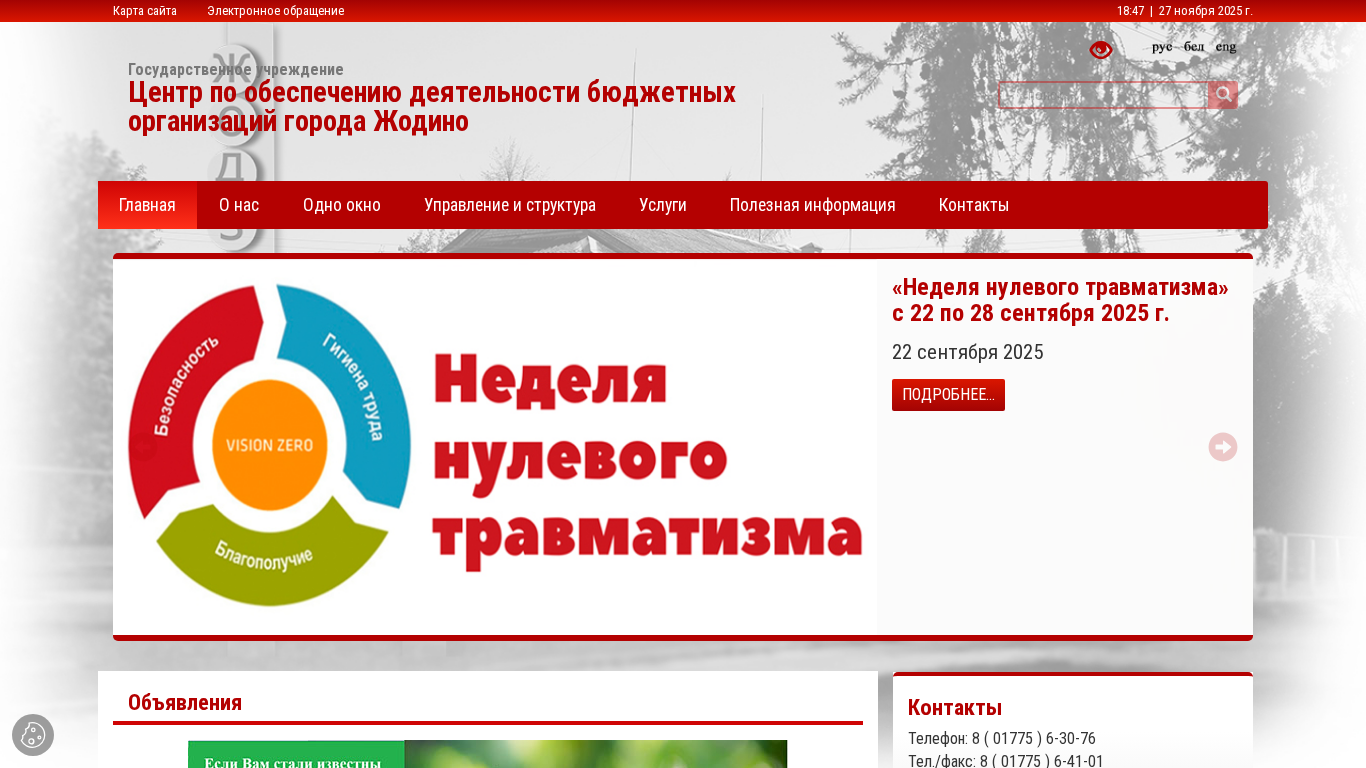The height and width of the screenshot is (768, 1366).
Task: Open the Полезная информация menu
Action: tap(813, 205)
